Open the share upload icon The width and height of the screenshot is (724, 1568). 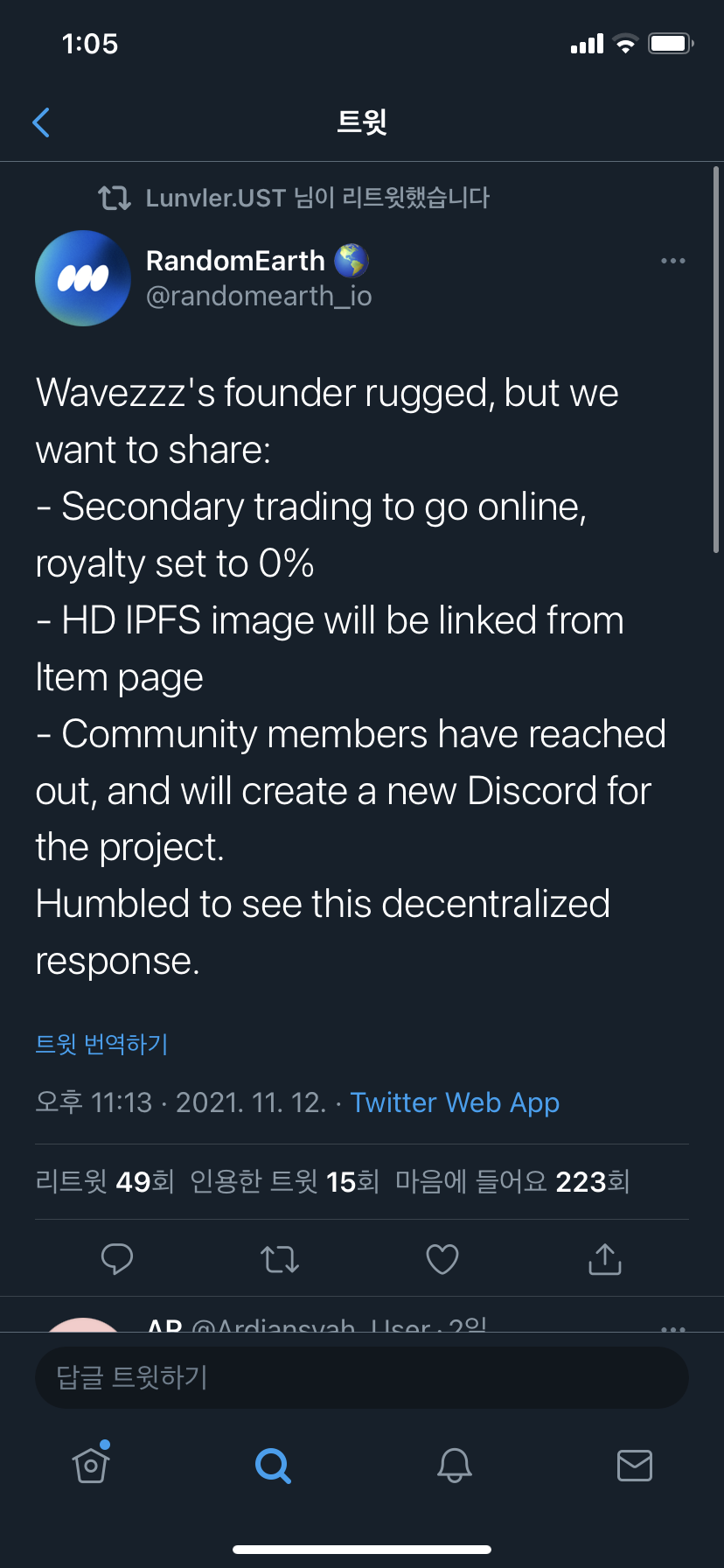pos(605,1258)
